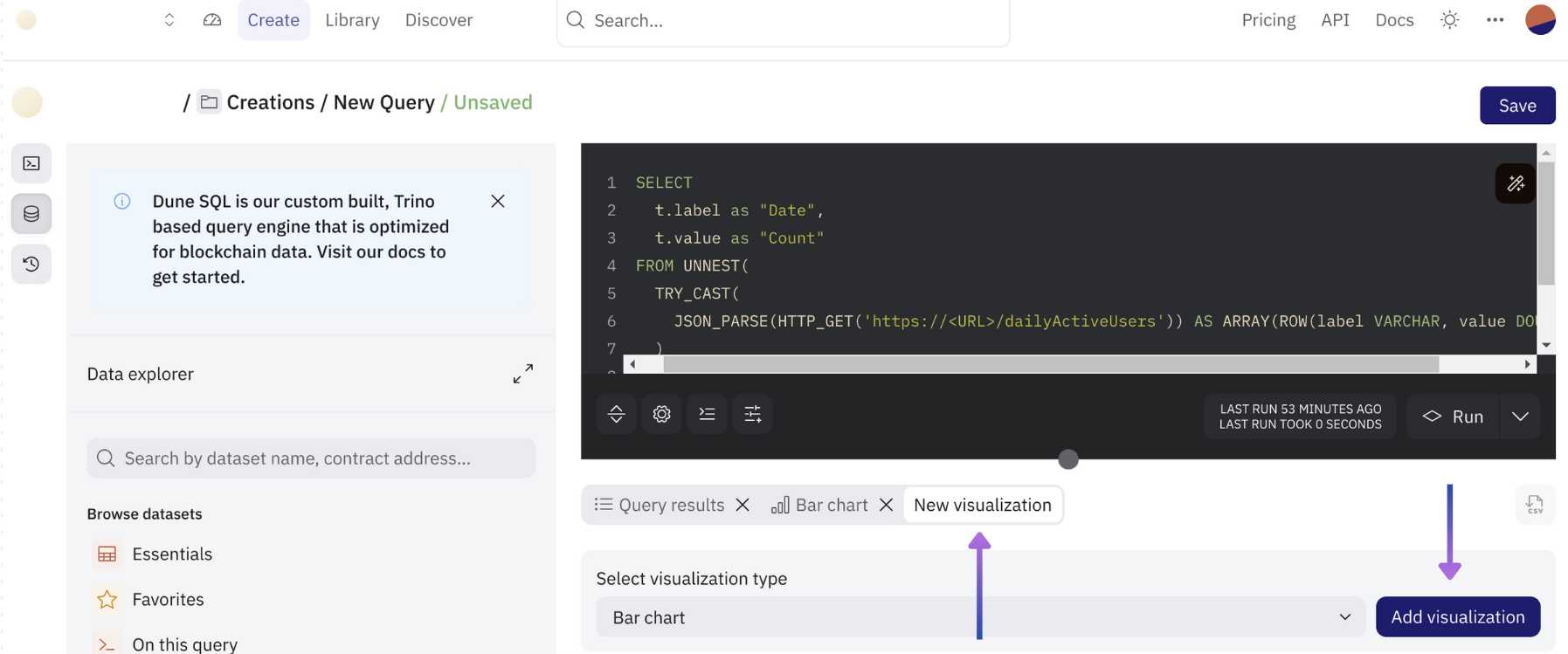The image size is (1568, 654).
Task: Open the three-dots more menu
Action: tap(1495, 20)
